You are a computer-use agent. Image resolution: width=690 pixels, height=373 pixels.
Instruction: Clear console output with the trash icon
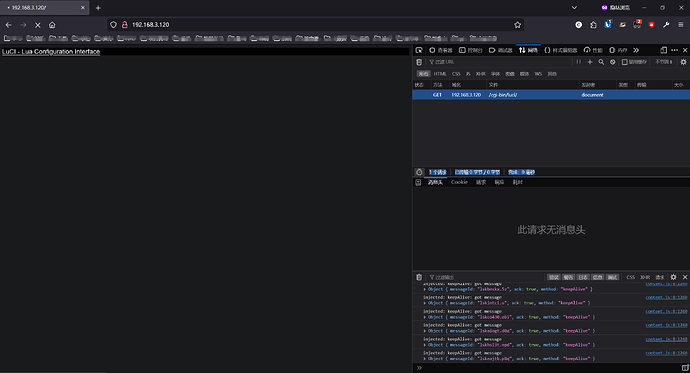tap(419, 277)
